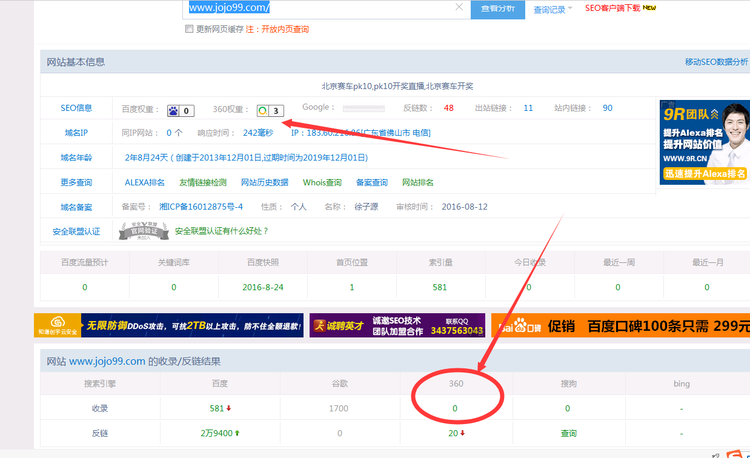Open the Whois查询 link
Viewport: 750px width, 458px height.
[x=322, y=183]
